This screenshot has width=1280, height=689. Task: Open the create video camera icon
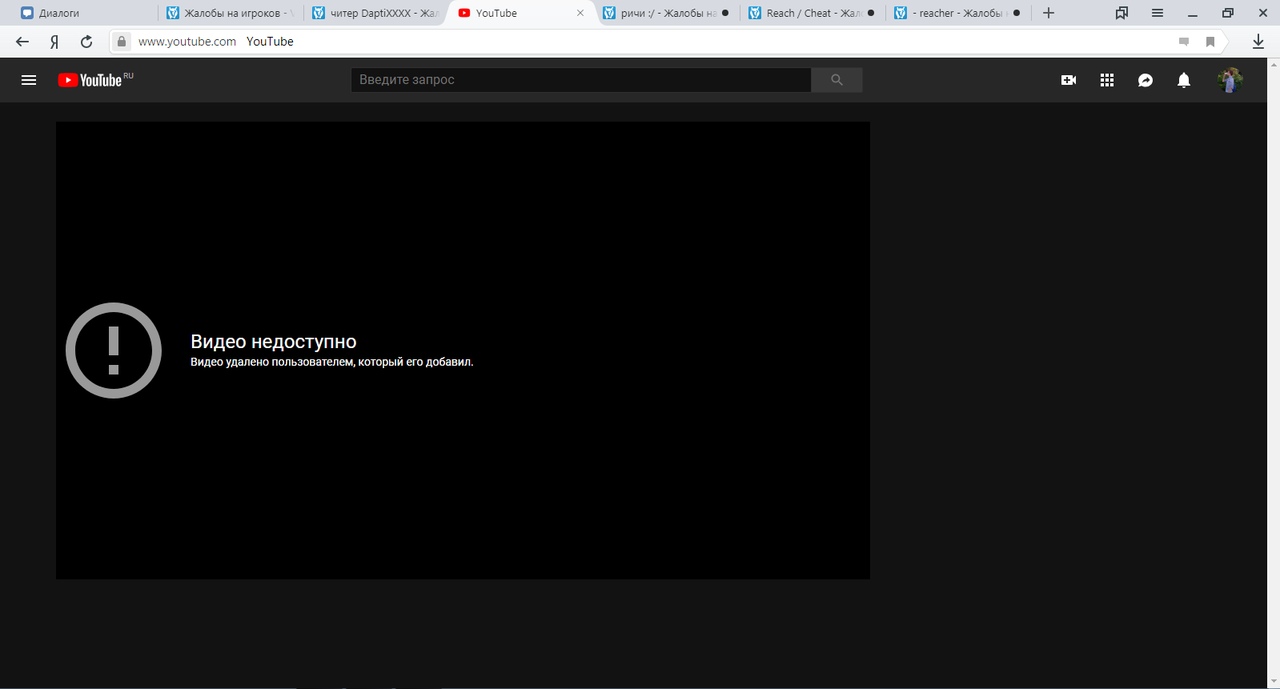1068,80
